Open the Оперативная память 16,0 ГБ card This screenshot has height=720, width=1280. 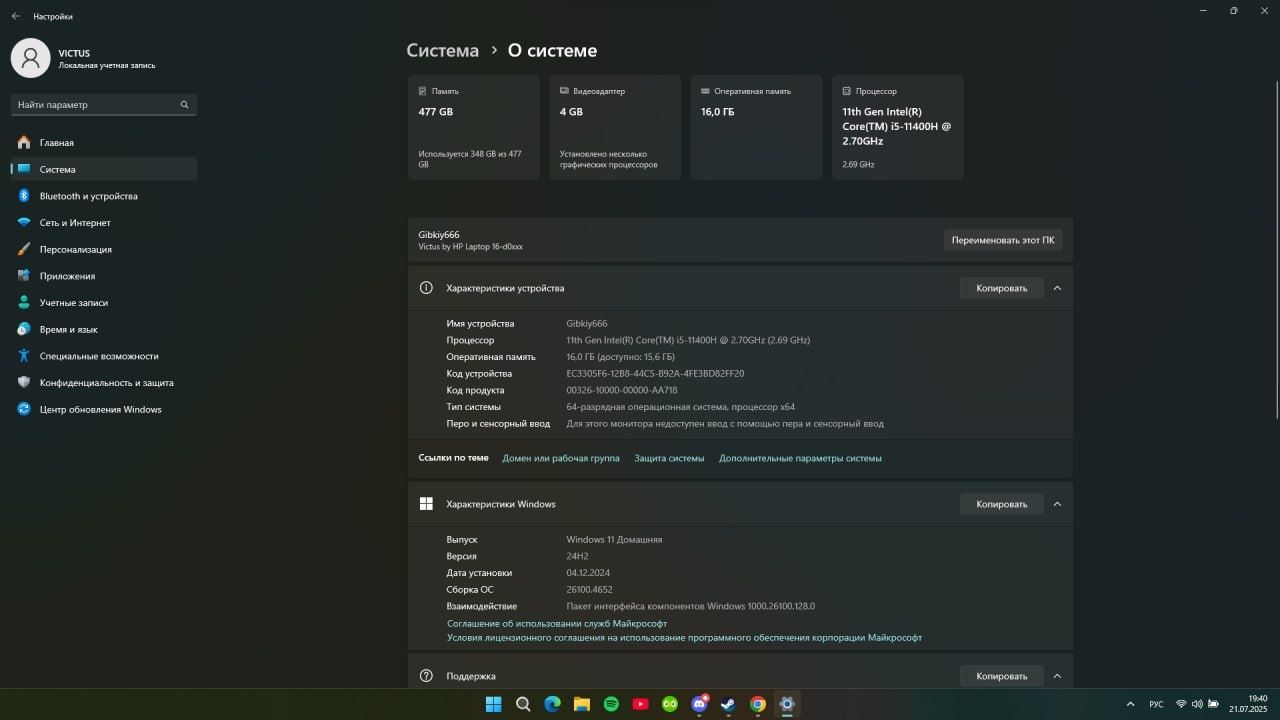[756, 127]
